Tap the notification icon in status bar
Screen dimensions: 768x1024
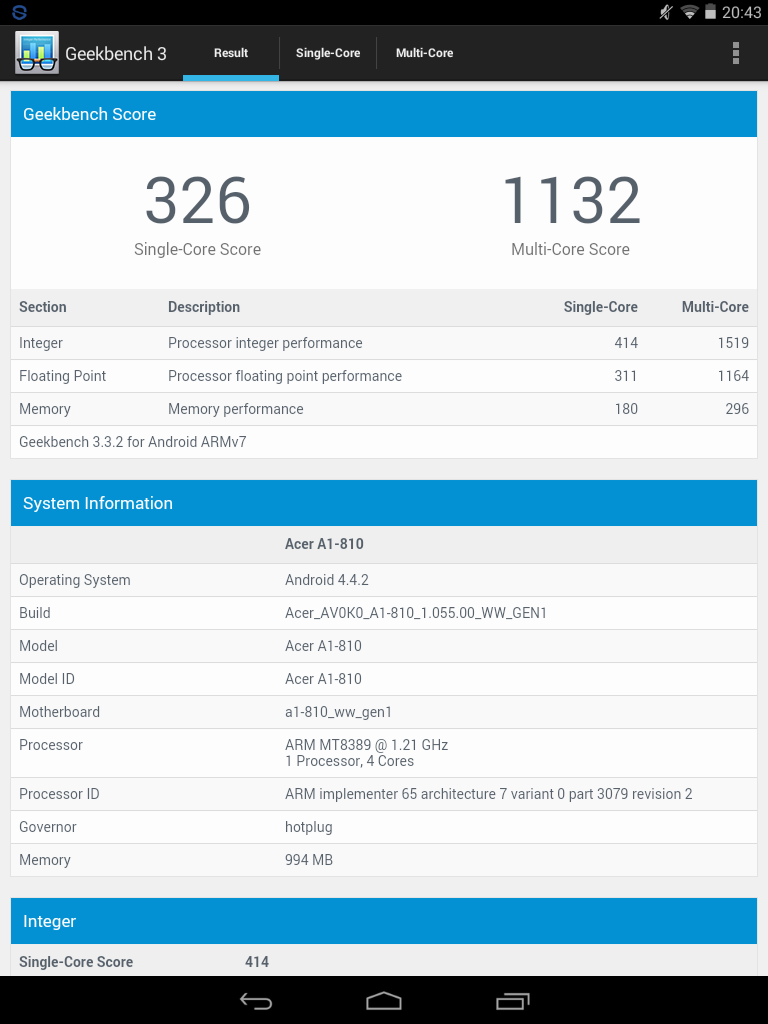pos(20,12)
